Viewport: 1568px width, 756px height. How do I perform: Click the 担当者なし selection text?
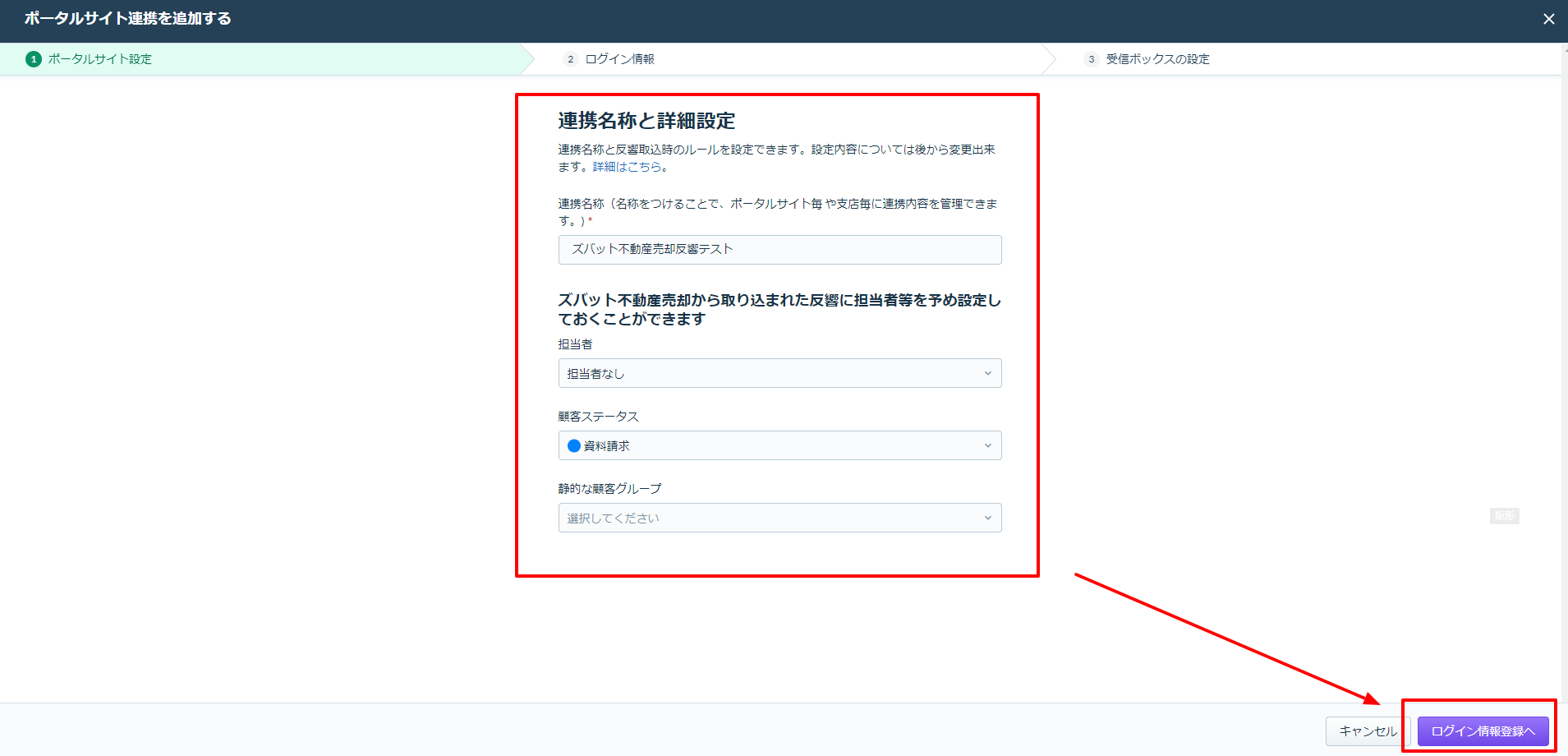595,374
